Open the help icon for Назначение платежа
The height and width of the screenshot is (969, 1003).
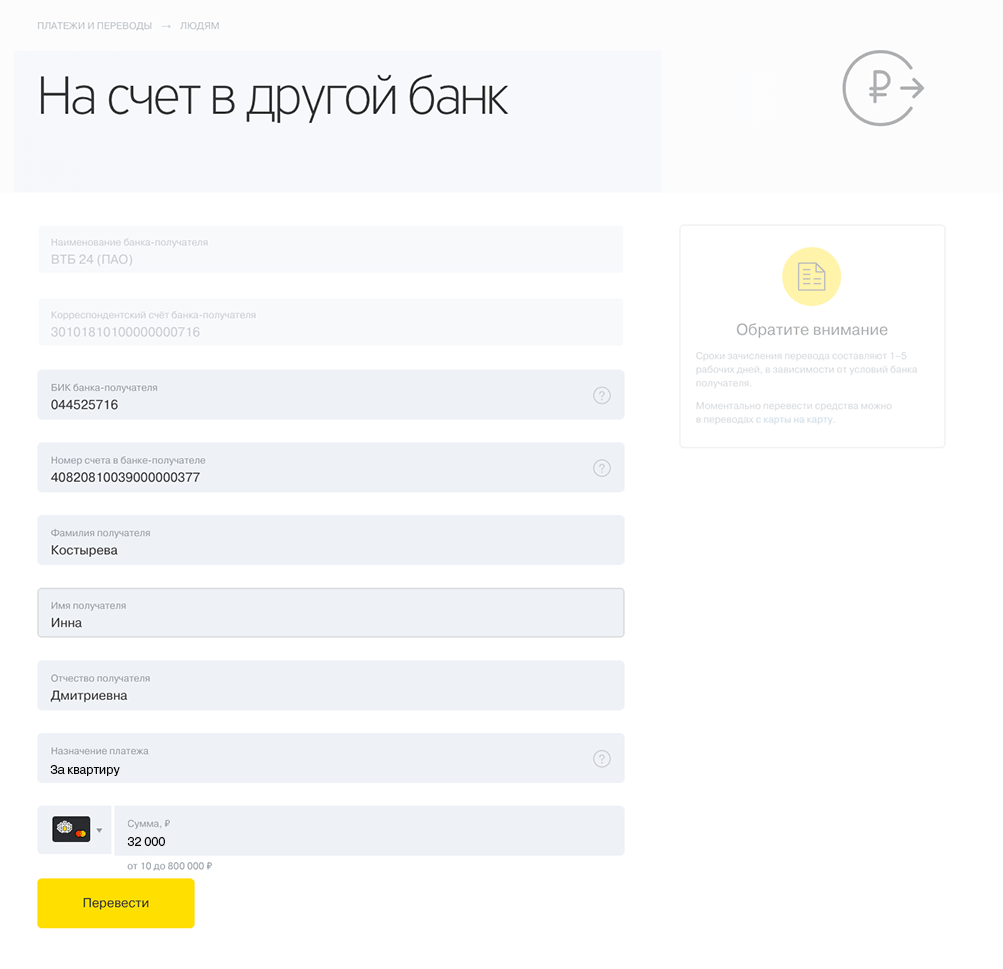point(601,759)
